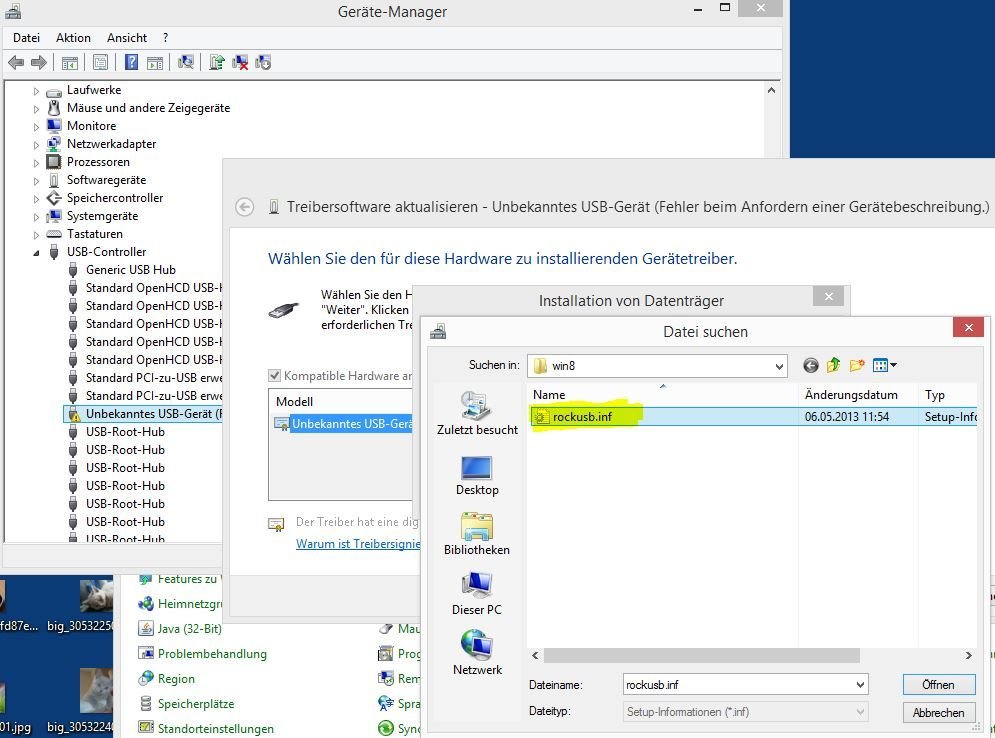Expand the Netzwerkadapter tree node
995x738 pixels.
(x=37, y=144)
